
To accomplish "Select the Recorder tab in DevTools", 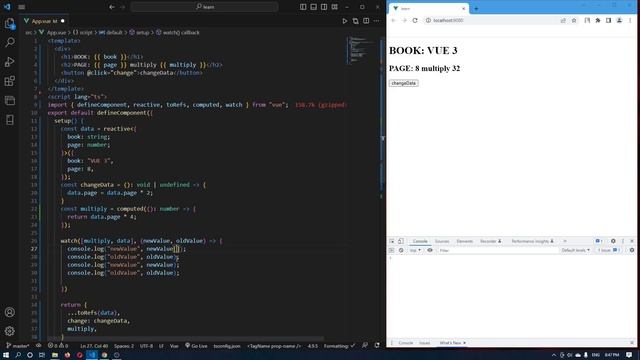I will (491, 241).
